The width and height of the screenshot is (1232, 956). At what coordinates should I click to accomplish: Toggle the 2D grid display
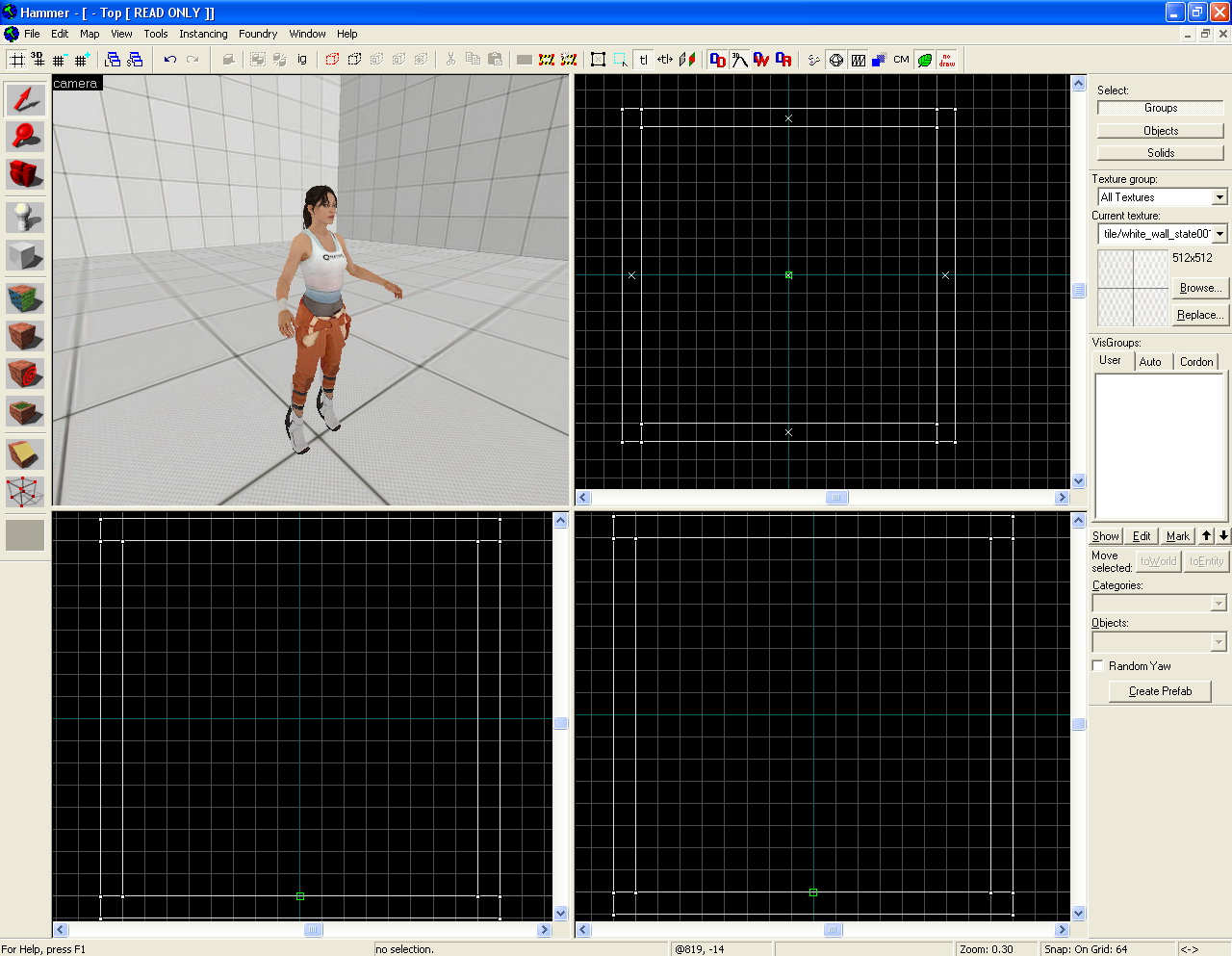pyautogui.click(x=16, y=60)
